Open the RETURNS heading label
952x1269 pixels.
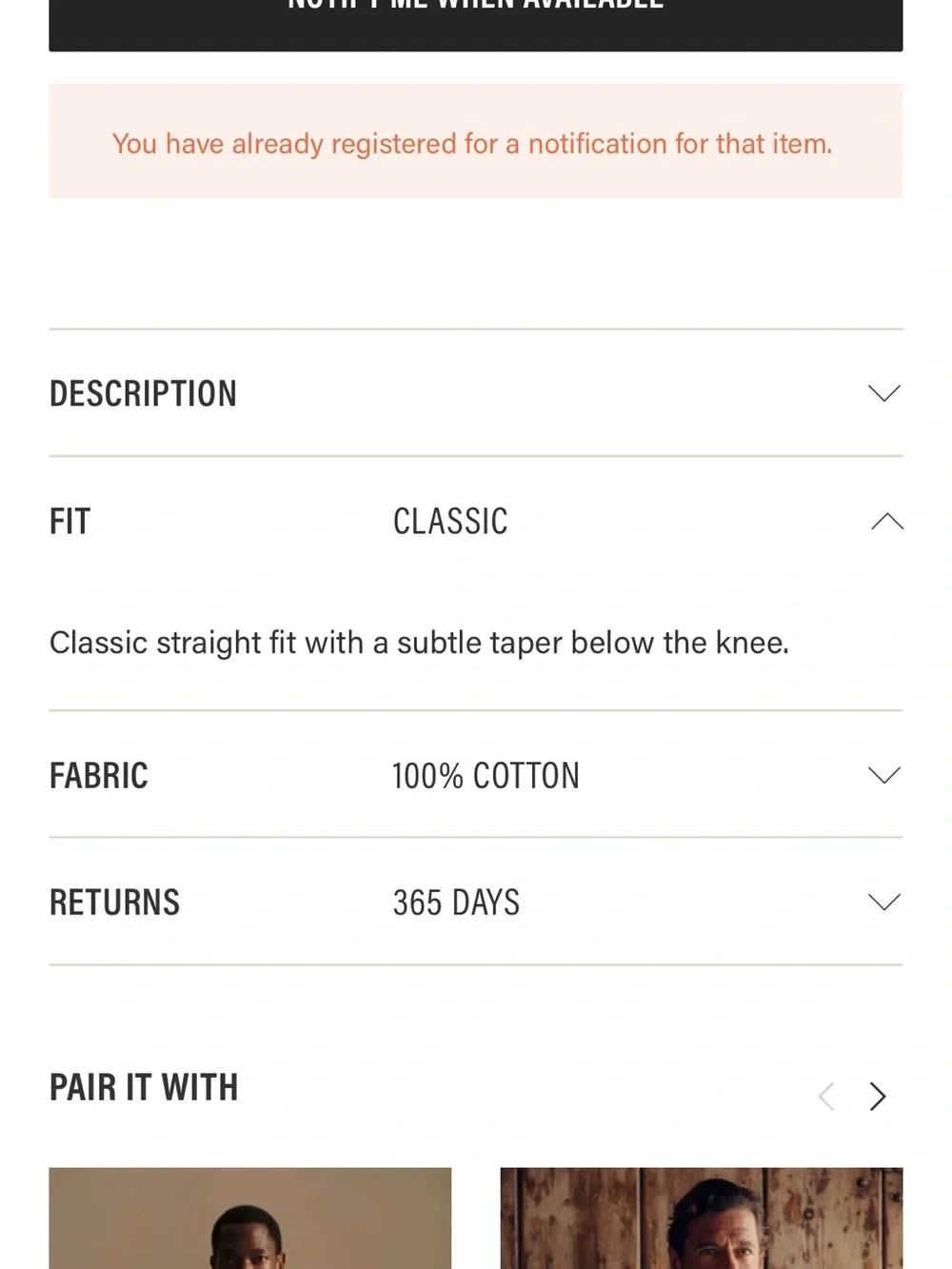tap(114, 902)
